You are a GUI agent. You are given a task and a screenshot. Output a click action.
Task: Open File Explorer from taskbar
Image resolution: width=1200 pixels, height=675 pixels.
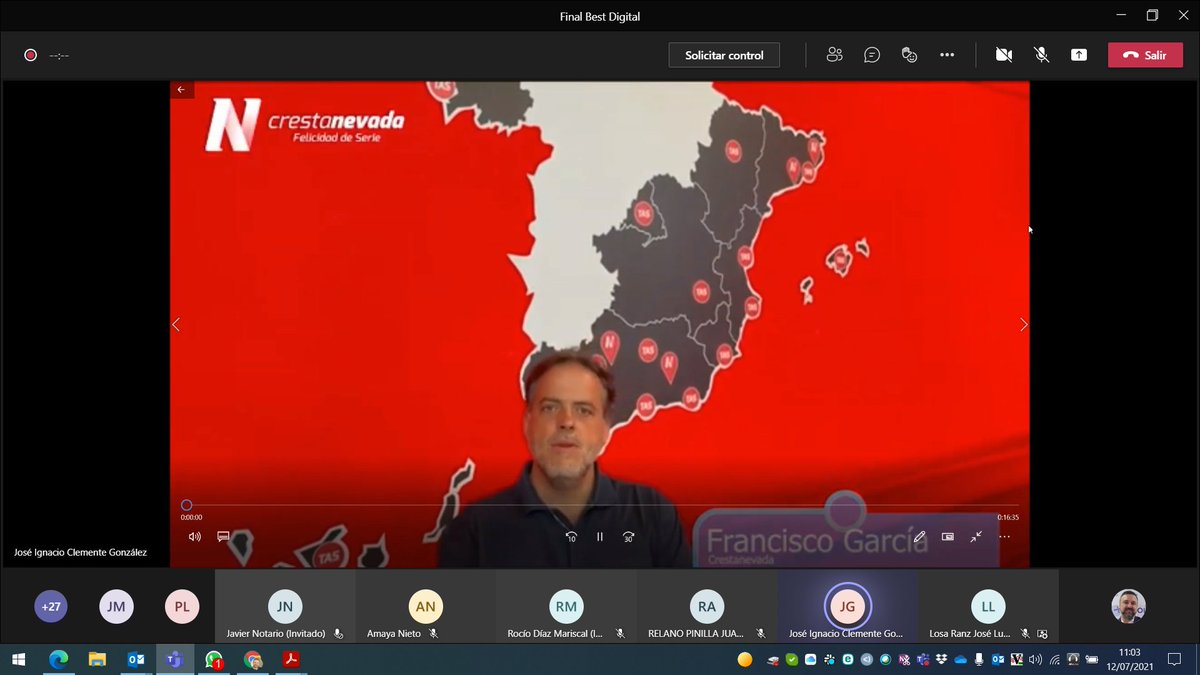[97, 660]
